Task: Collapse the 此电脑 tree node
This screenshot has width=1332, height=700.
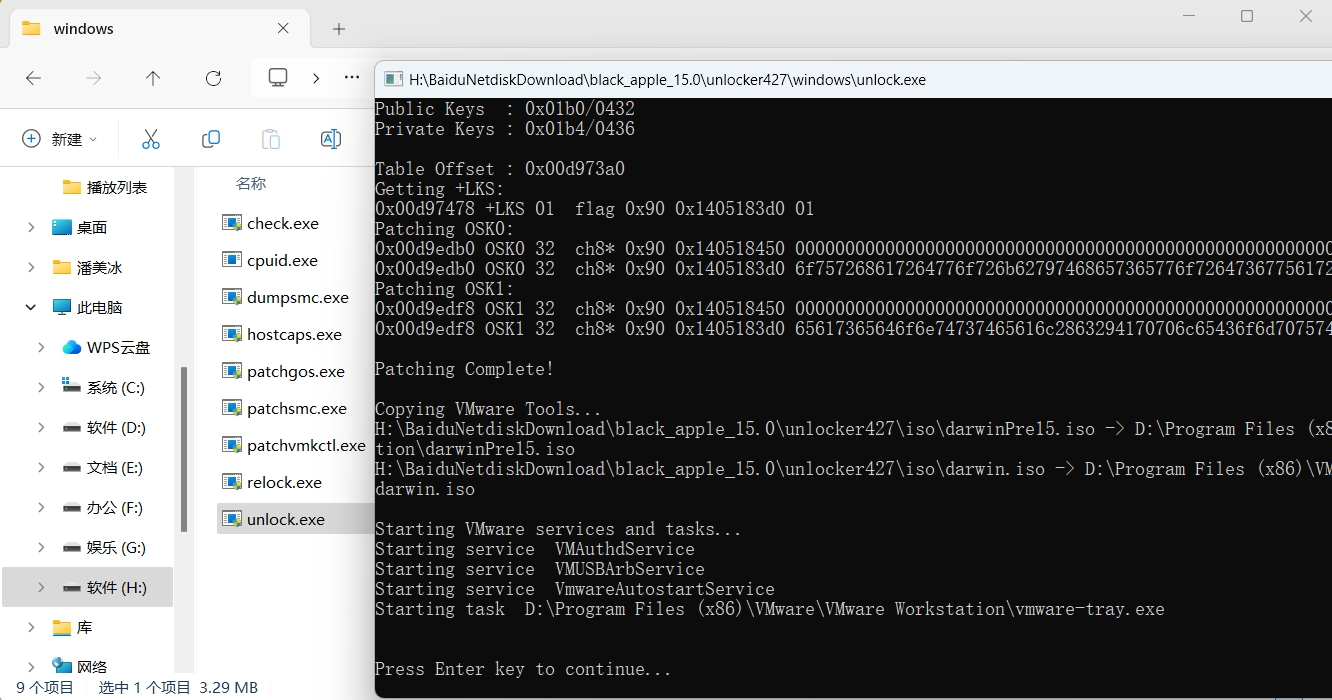Action: (32, 307)
